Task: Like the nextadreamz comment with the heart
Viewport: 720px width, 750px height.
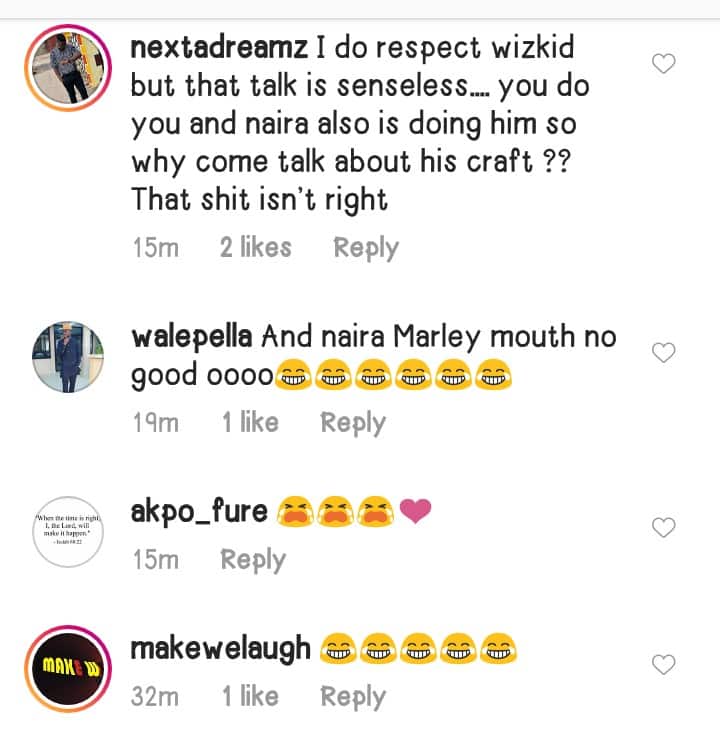Action: coord(663,64)
